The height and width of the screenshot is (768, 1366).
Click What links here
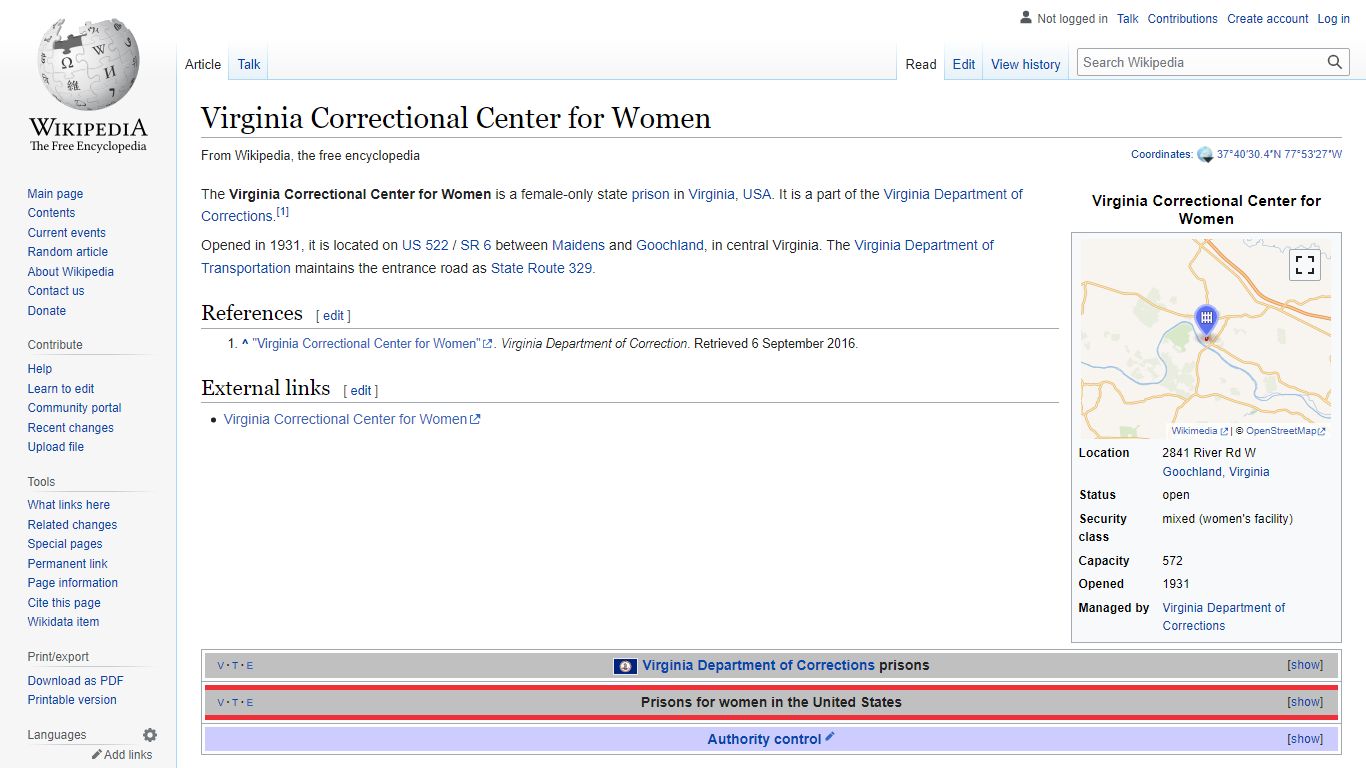[x=69, y=505]
